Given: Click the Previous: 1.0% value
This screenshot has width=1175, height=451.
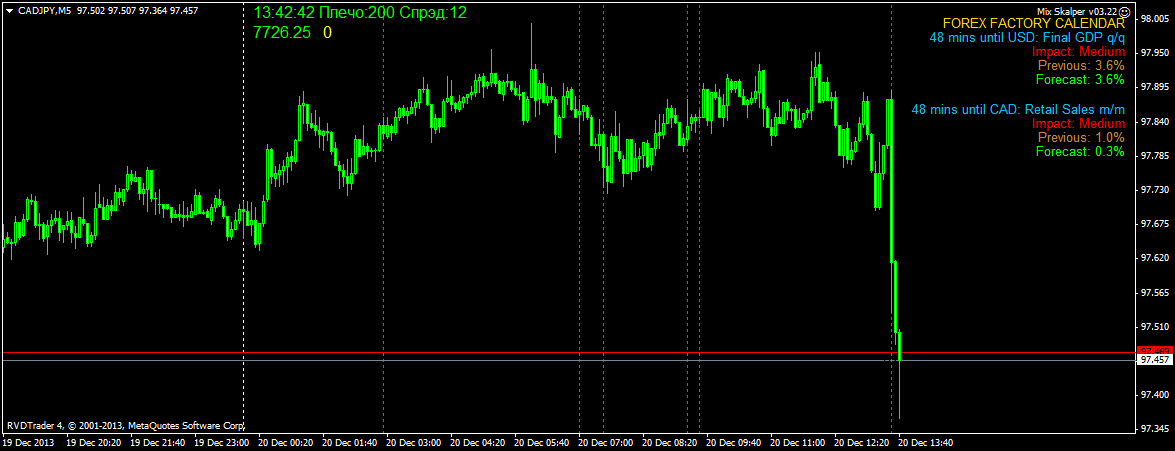Looking at the screenshot, I should tap(1081, 138).
